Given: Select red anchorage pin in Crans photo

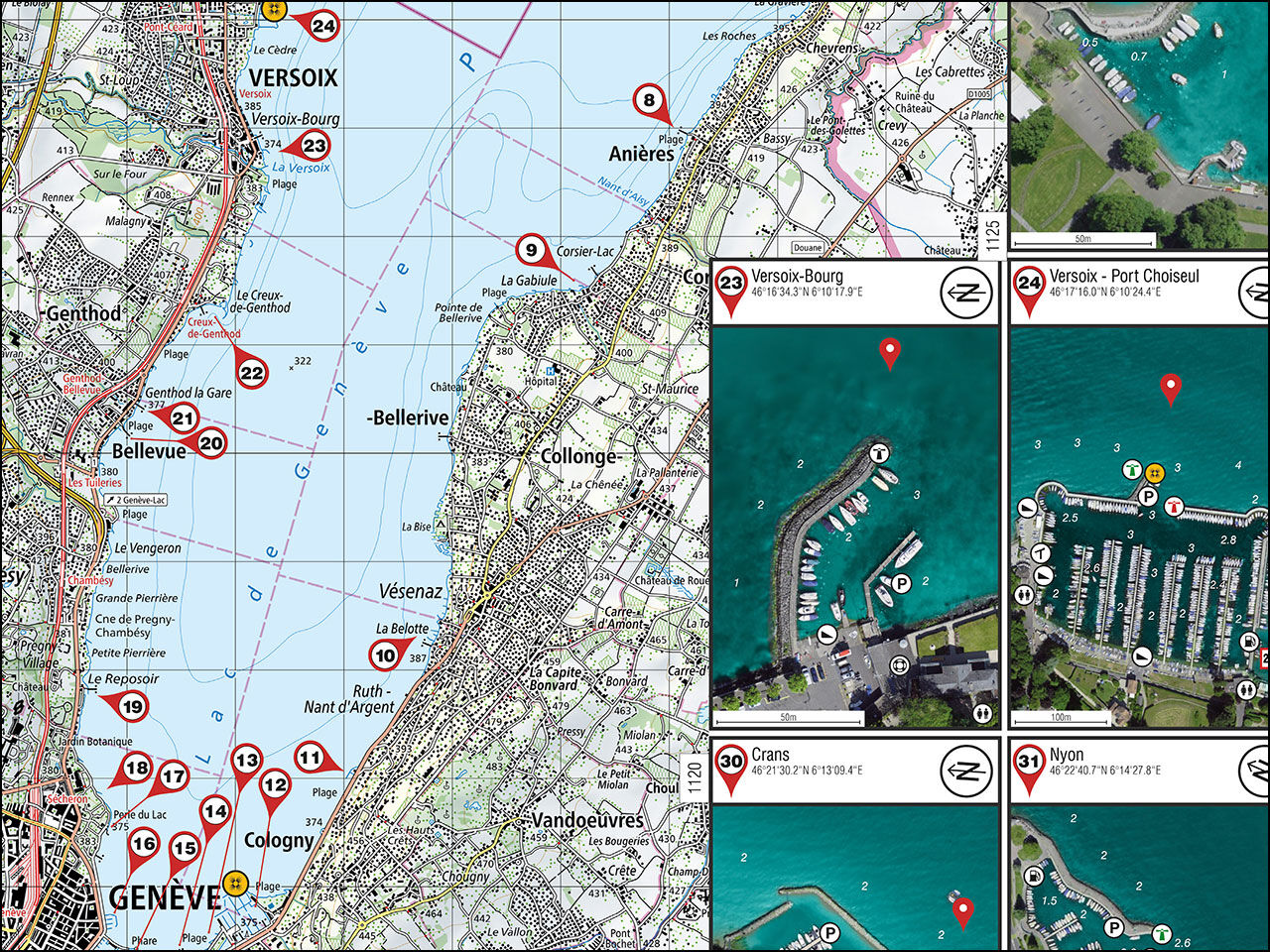Looking at the screenshot, I should [x=960, y=907].
